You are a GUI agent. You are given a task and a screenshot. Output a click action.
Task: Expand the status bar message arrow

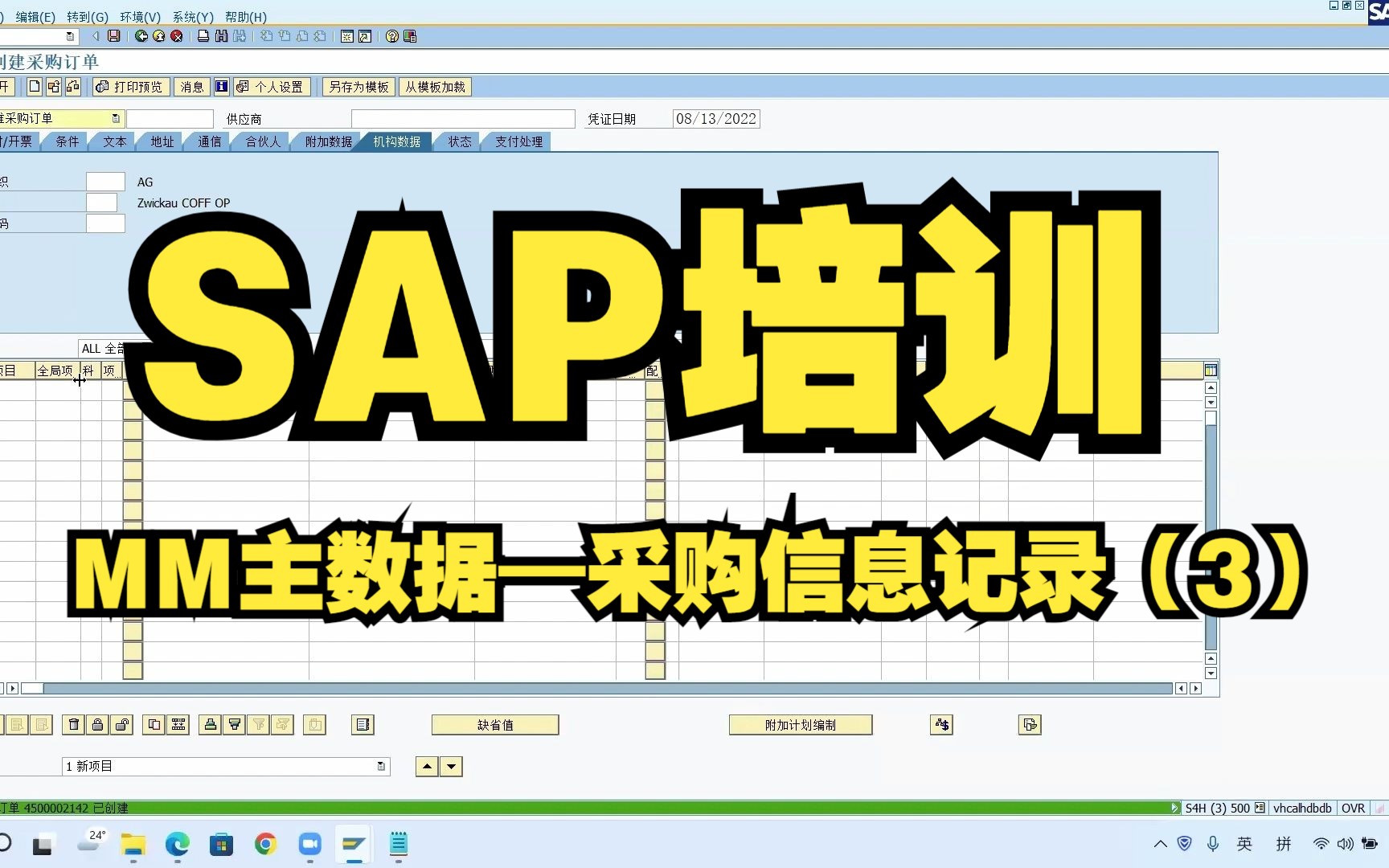[x=1175, y=809]
